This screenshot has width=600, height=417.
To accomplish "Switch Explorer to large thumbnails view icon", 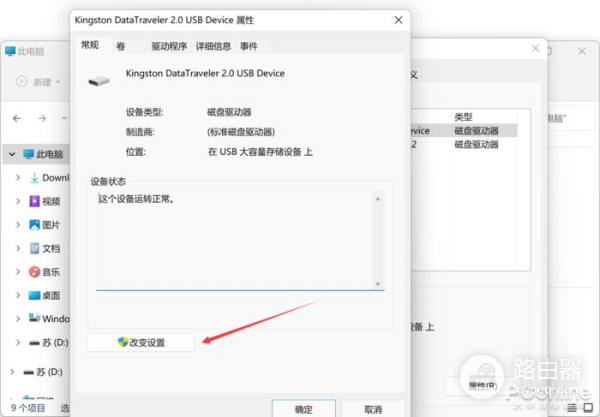I will [588, 408].
